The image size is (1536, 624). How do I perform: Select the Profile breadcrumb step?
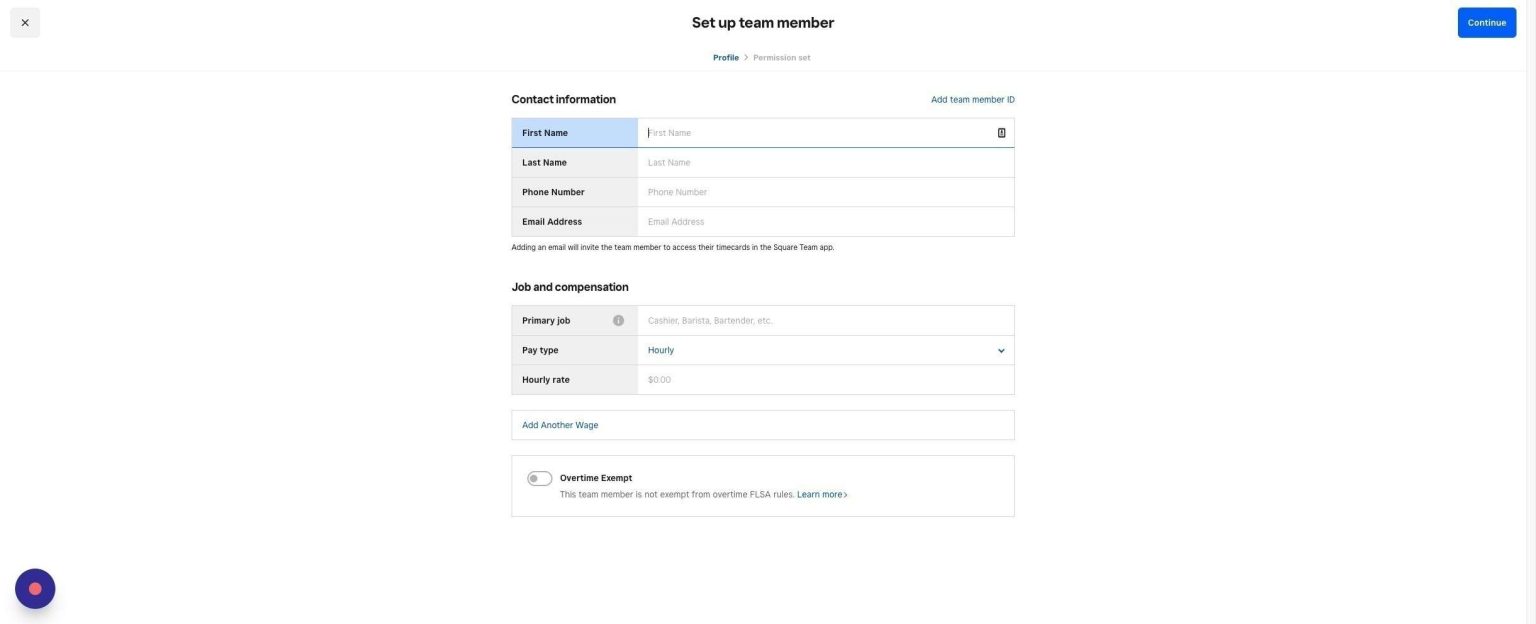(x=726, y=57)
